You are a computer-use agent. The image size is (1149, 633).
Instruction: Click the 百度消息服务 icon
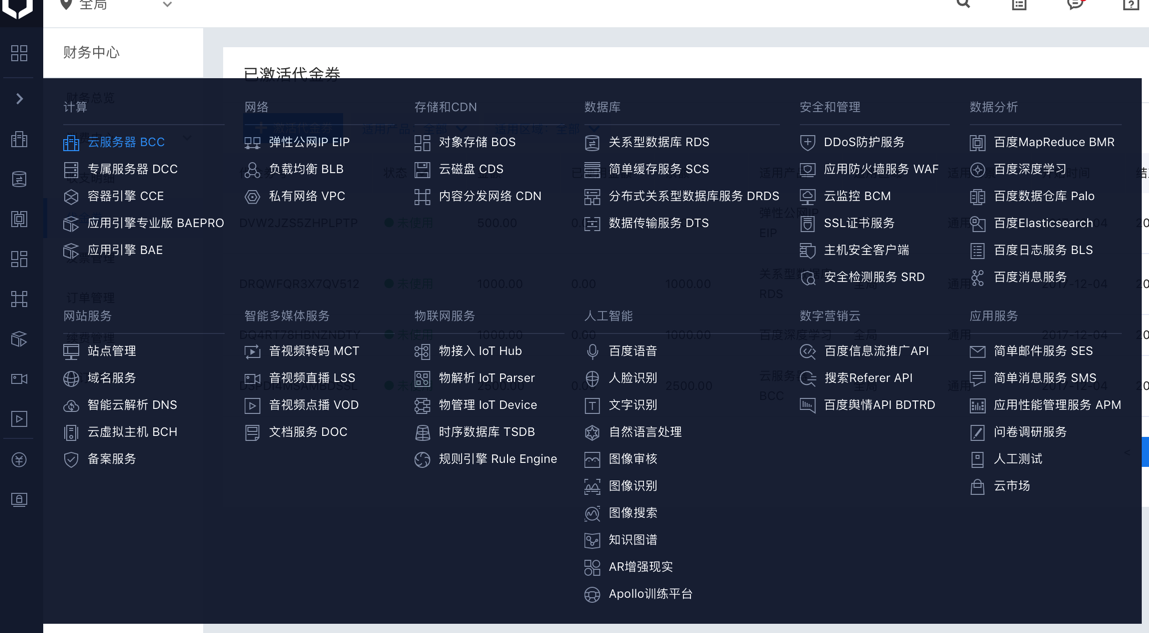point(978,278)
